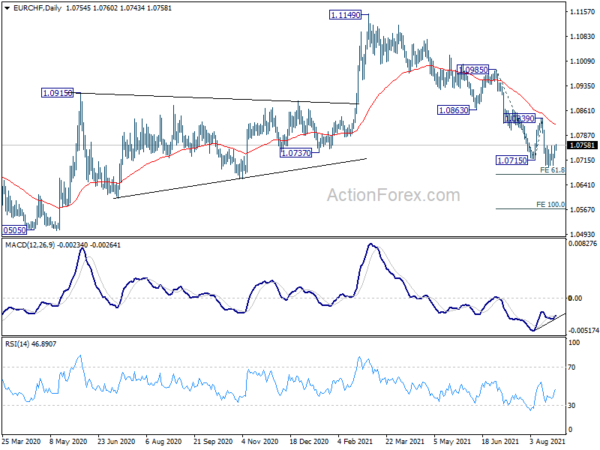Open the EURCHF chart dropdown triangle
This screenshot has height=450, width=600.
click(7, 8)
